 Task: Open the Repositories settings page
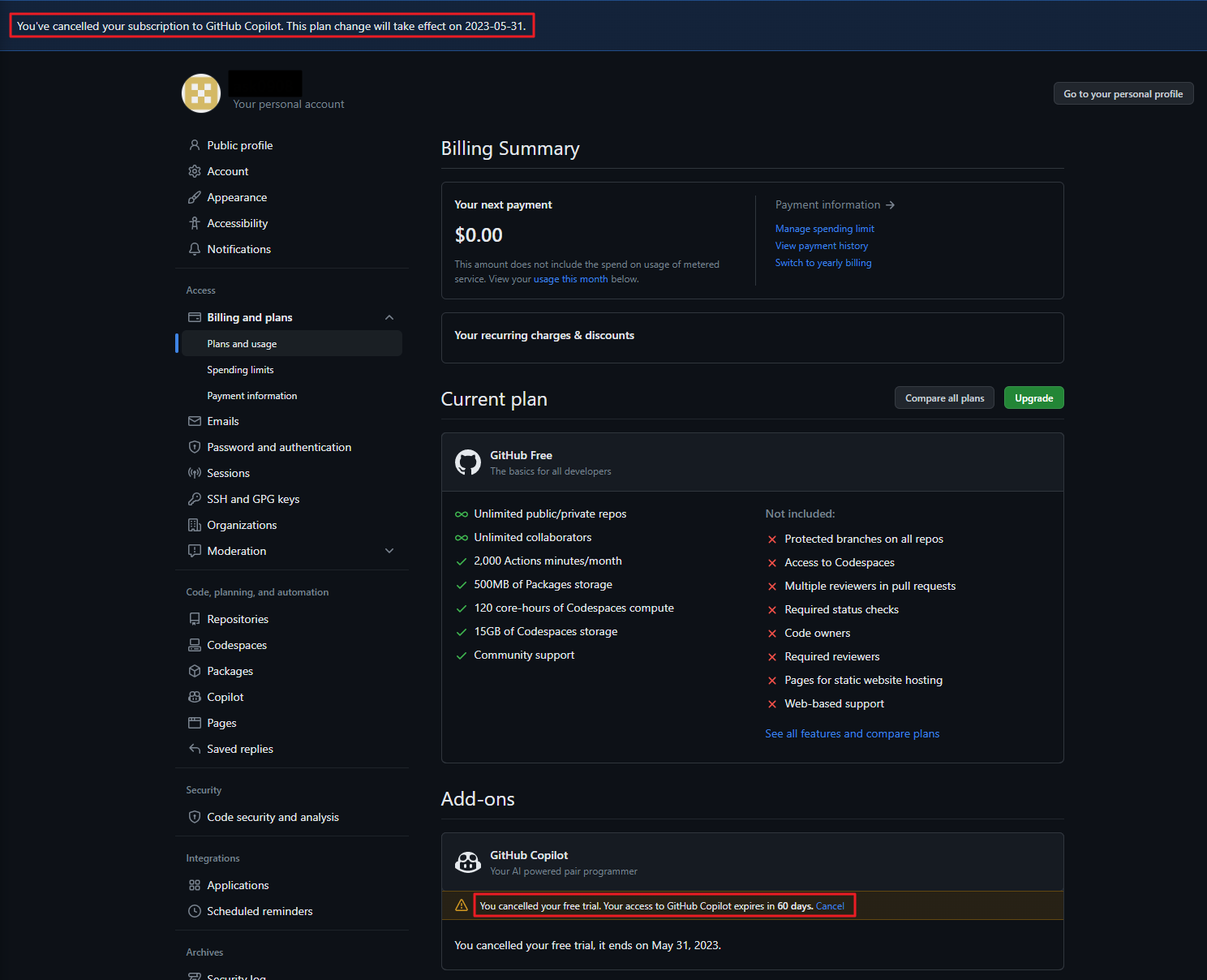(292, 619)
